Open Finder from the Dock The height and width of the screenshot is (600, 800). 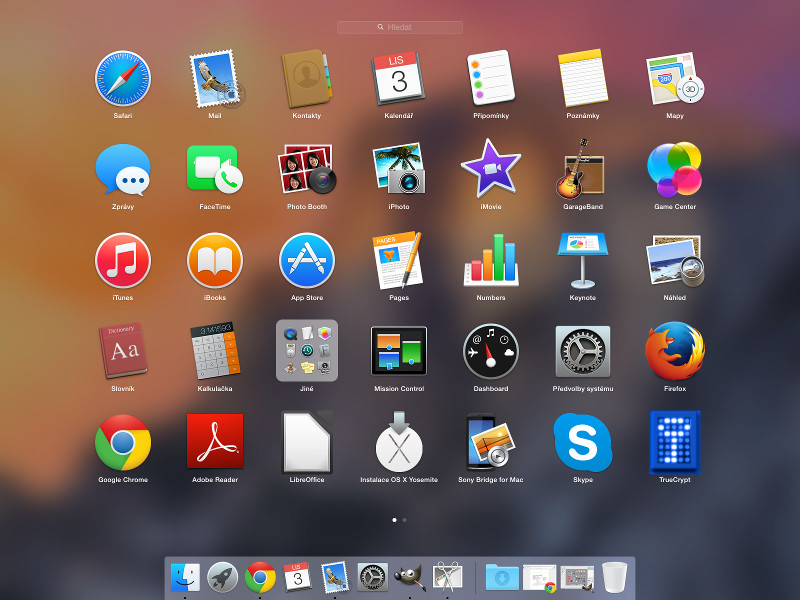click(x=185, y=577)
